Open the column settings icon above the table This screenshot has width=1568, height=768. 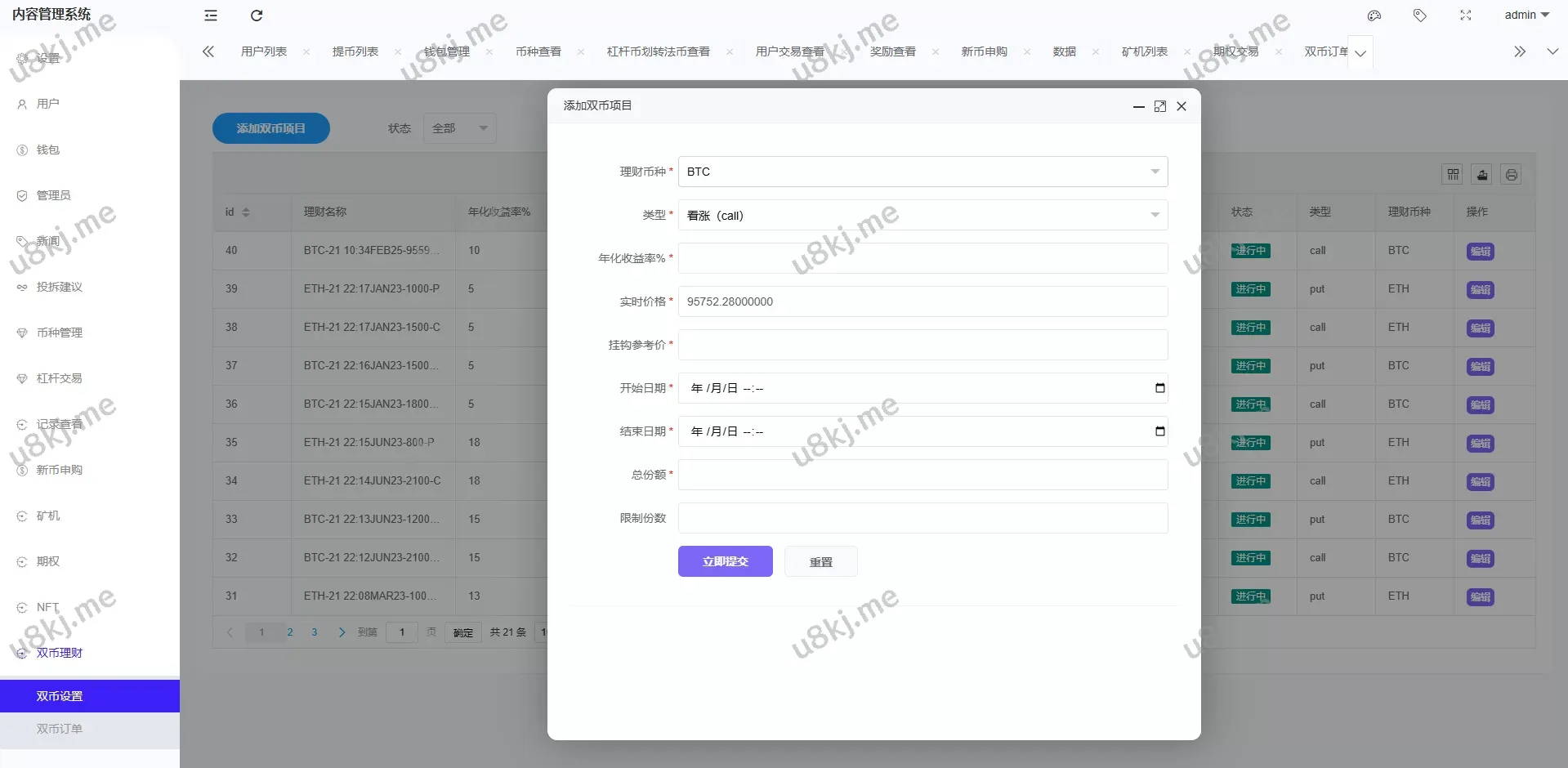coord(1452,174)
